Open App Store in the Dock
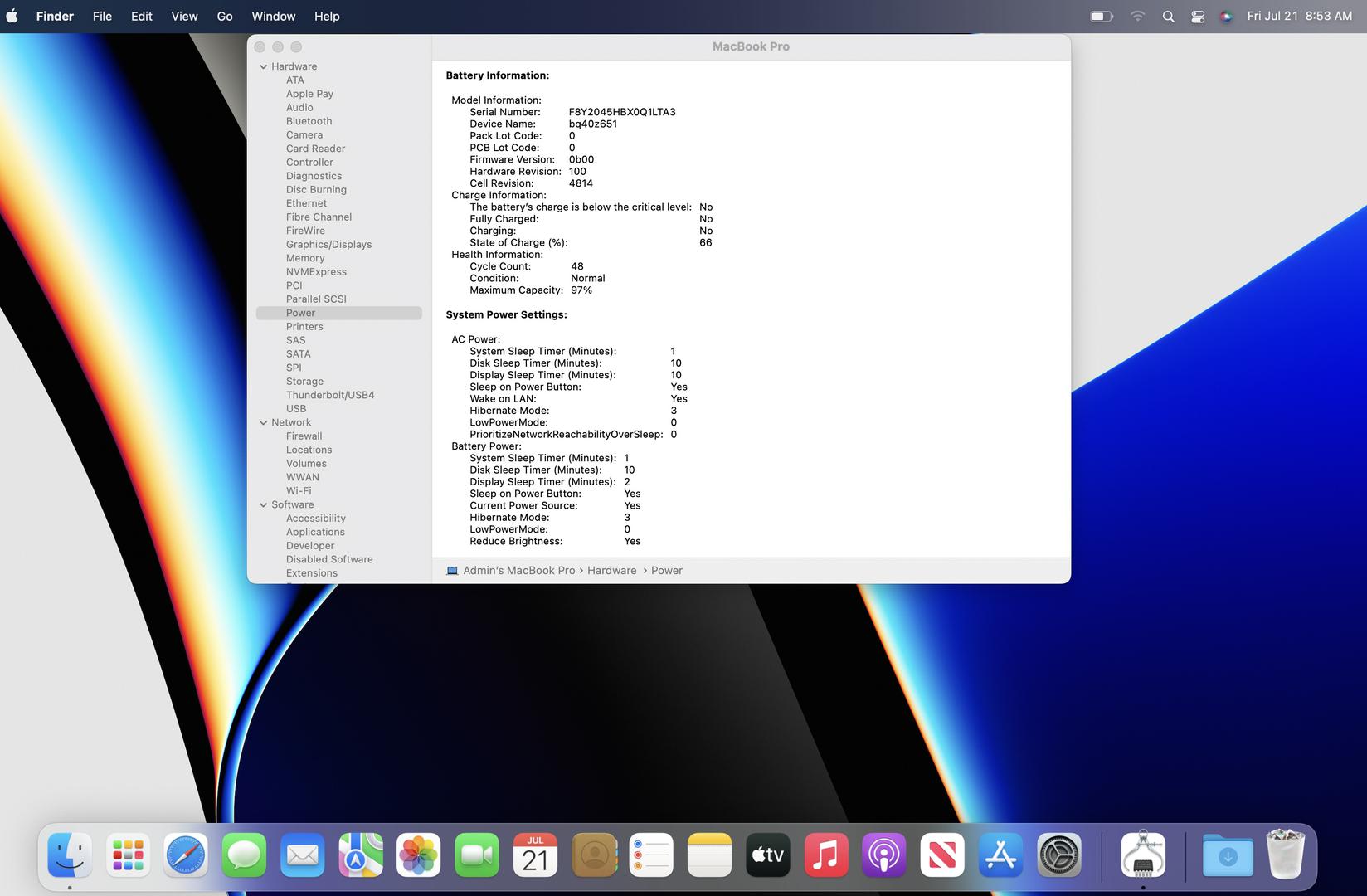The image size is (1367, 896). click(x=1001, y=855)
